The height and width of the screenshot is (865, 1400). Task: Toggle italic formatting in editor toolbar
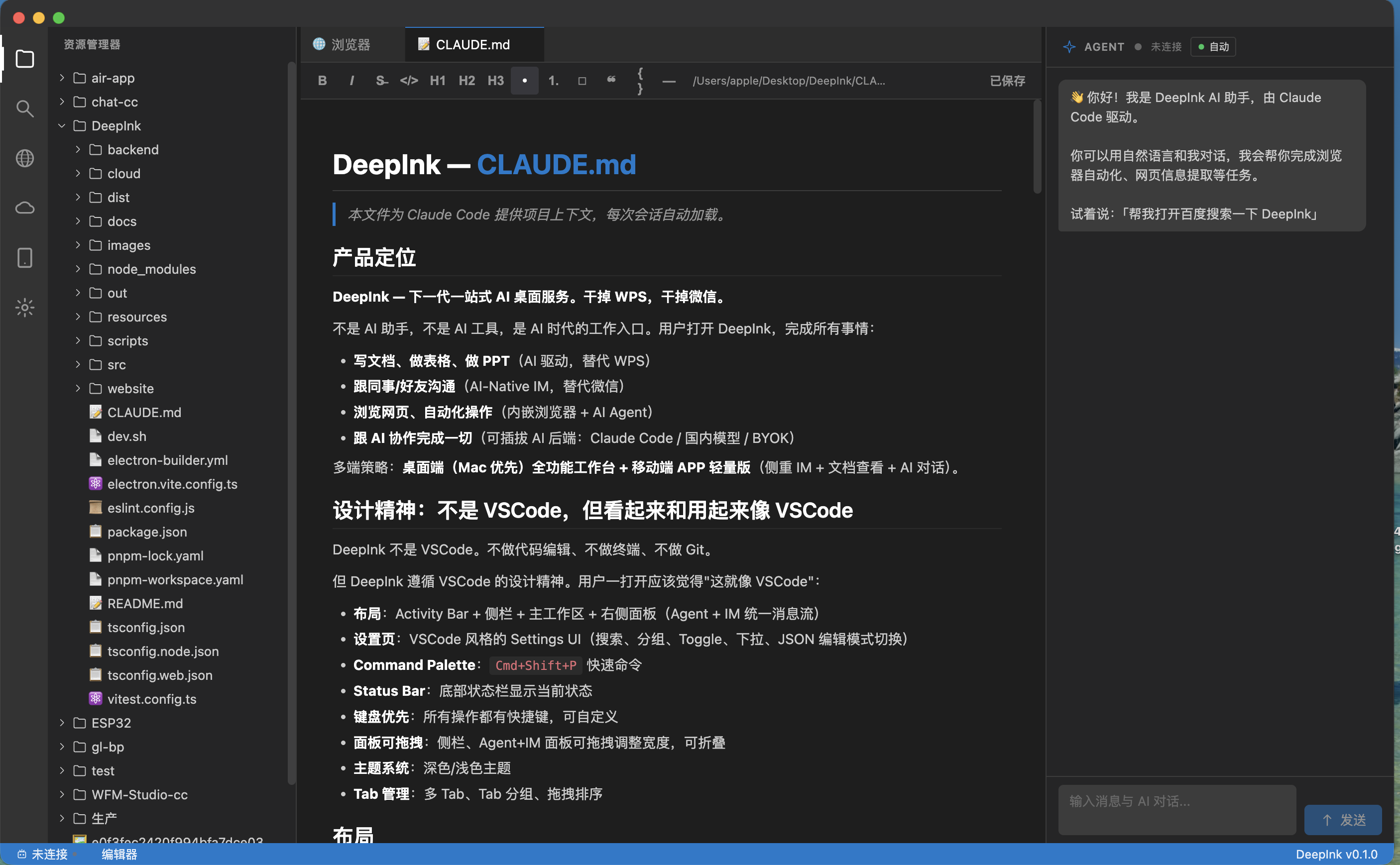pyautogui.click(x=351, y=81)
